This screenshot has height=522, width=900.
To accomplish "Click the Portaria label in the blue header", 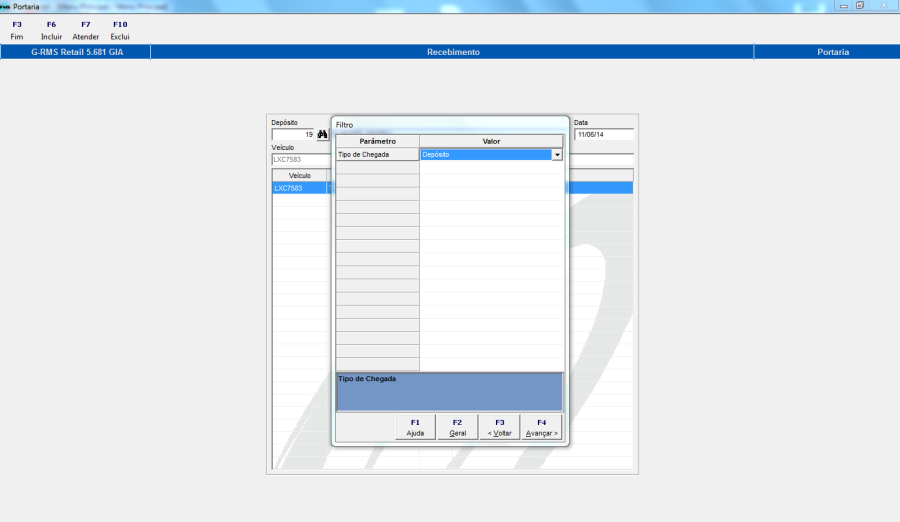I will click(x=833, y=52).
